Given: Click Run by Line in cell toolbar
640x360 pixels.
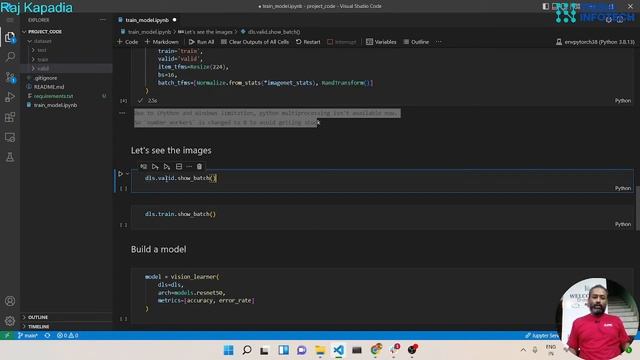Looking at the screenshot, I should (143, 167).
